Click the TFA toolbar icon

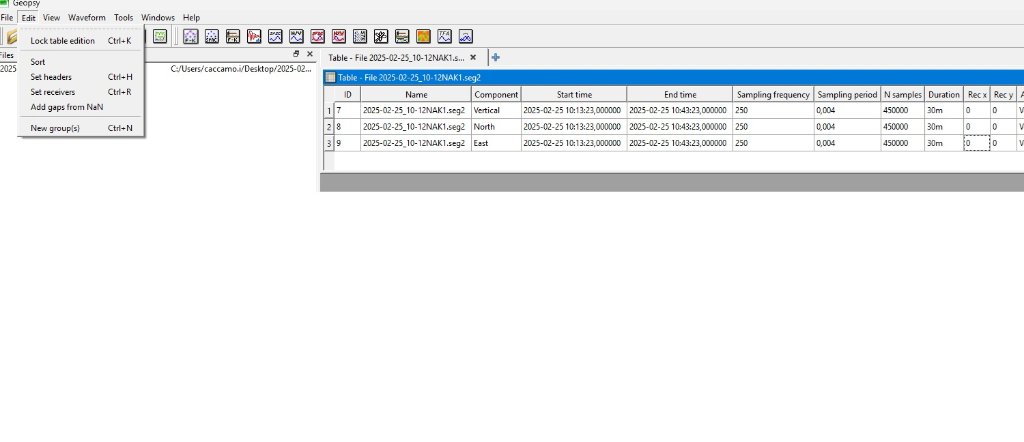coord(444,36)
